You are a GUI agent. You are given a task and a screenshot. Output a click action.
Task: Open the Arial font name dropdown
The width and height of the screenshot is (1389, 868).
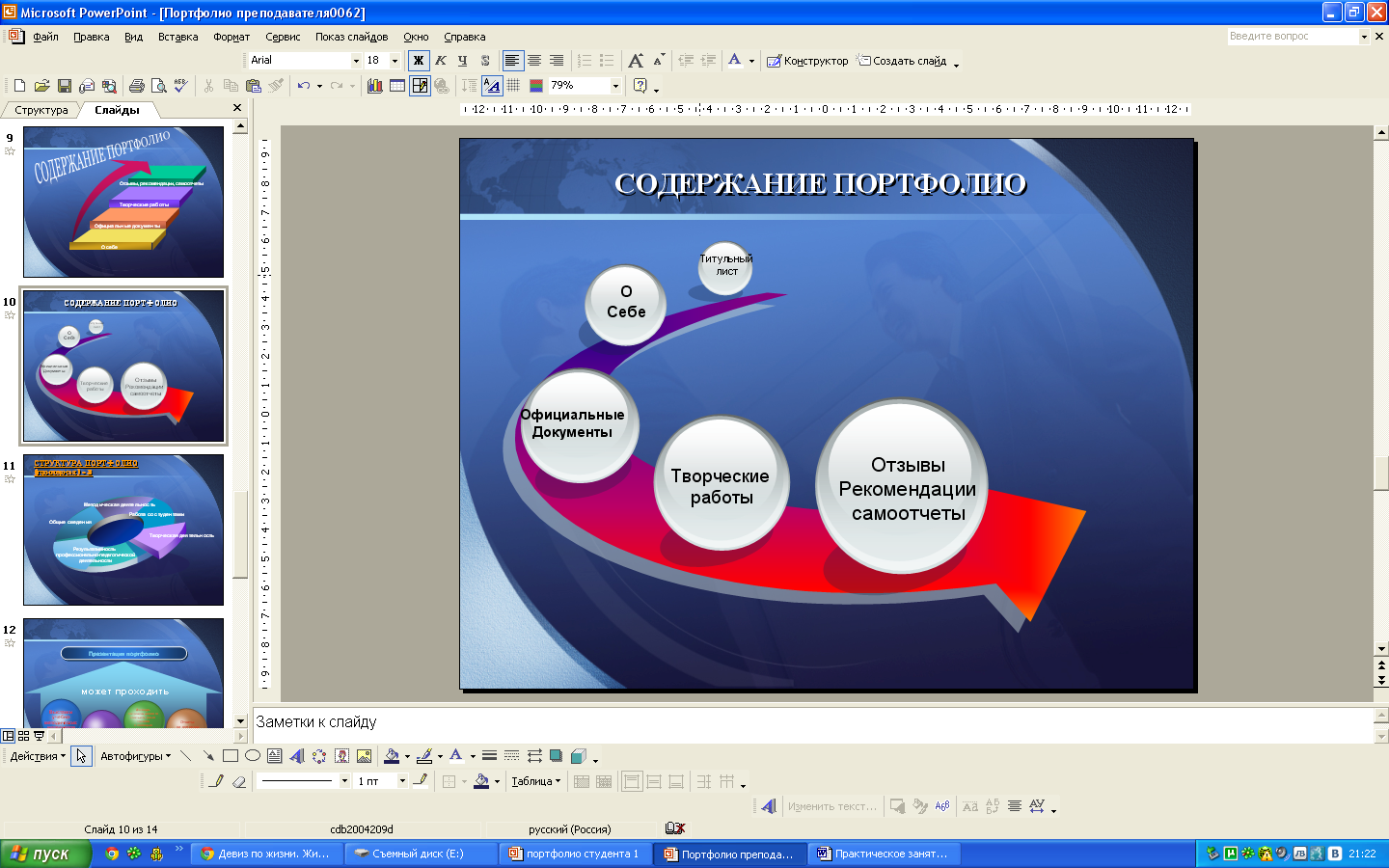coord(356,61)
